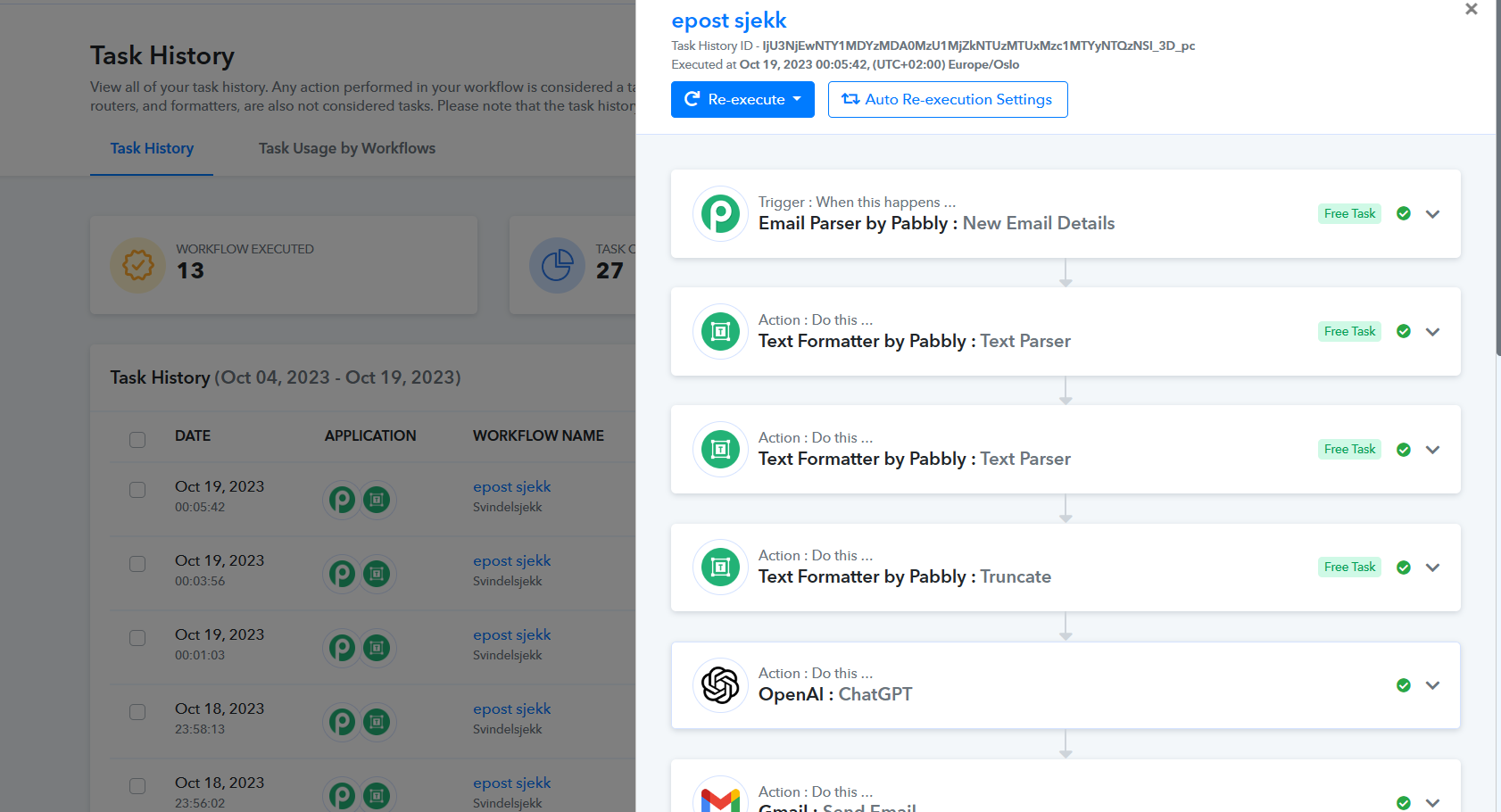Switch to the Task History tab

(152, 148)
